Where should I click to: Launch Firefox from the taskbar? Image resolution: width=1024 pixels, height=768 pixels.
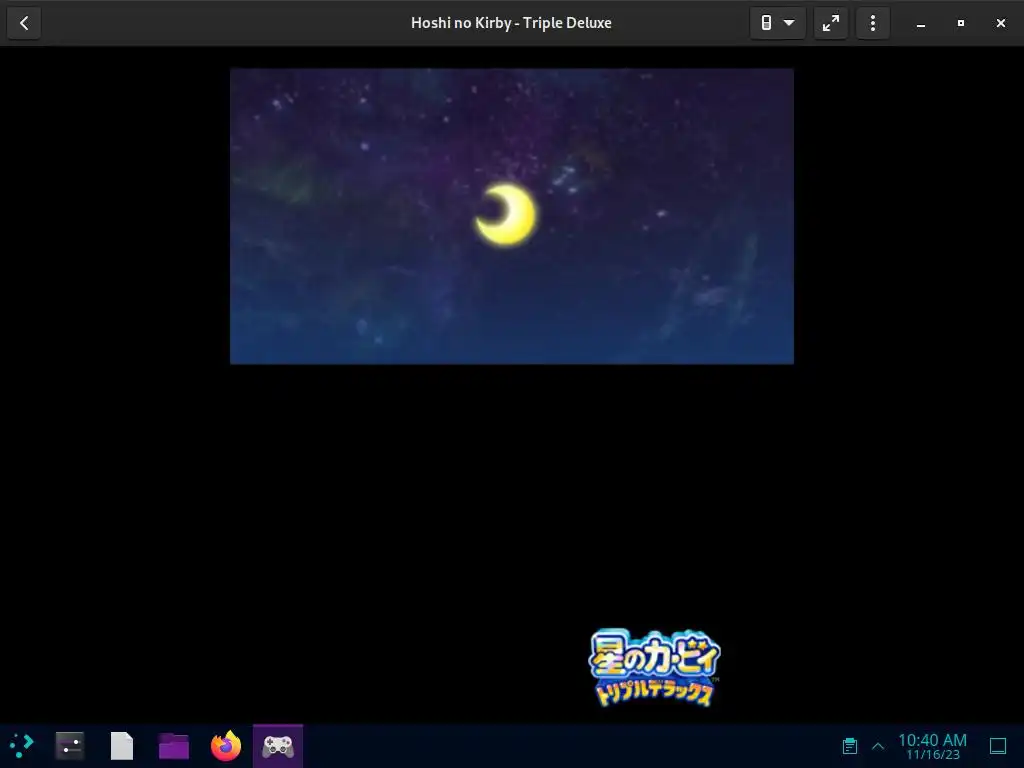point(226,745)
